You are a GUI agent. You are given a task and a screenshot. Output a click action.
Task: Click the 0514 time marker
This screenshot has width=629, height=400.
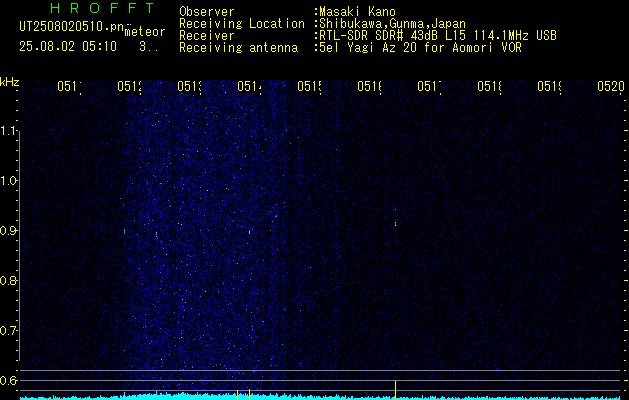(249, 86)
